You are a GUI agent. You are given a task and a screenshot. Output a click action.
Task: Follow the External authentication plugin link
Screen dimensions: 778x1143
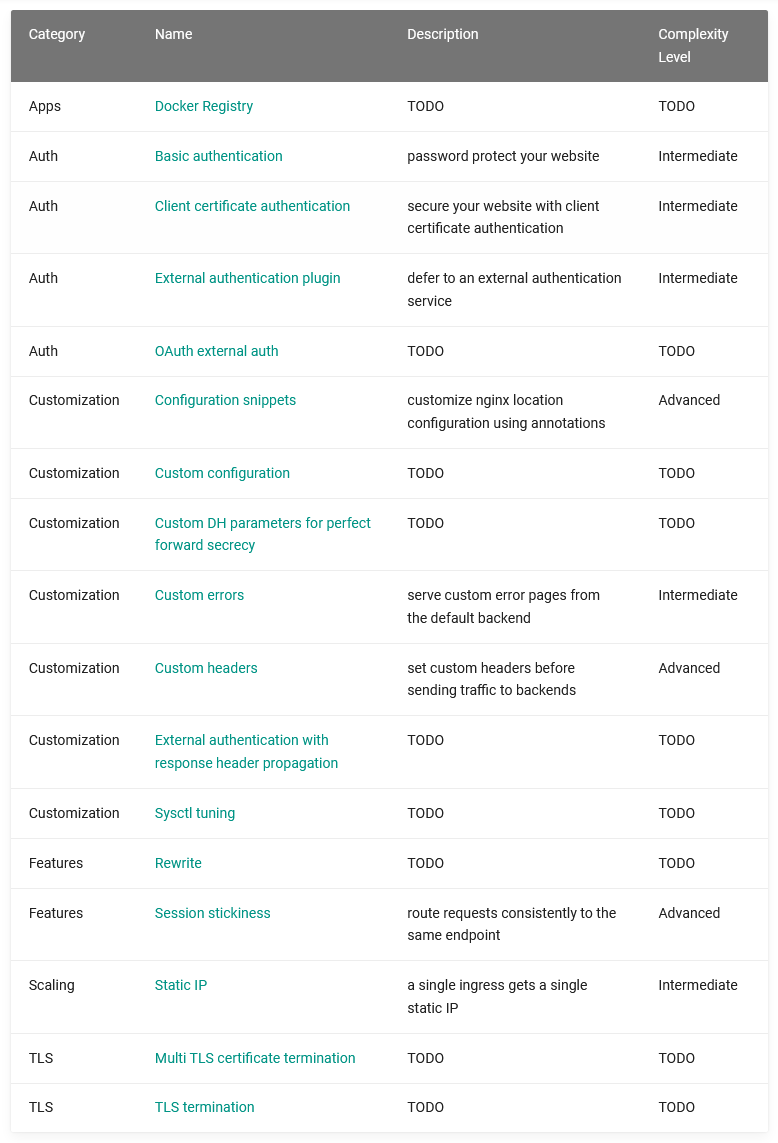(x=247, y=278)
